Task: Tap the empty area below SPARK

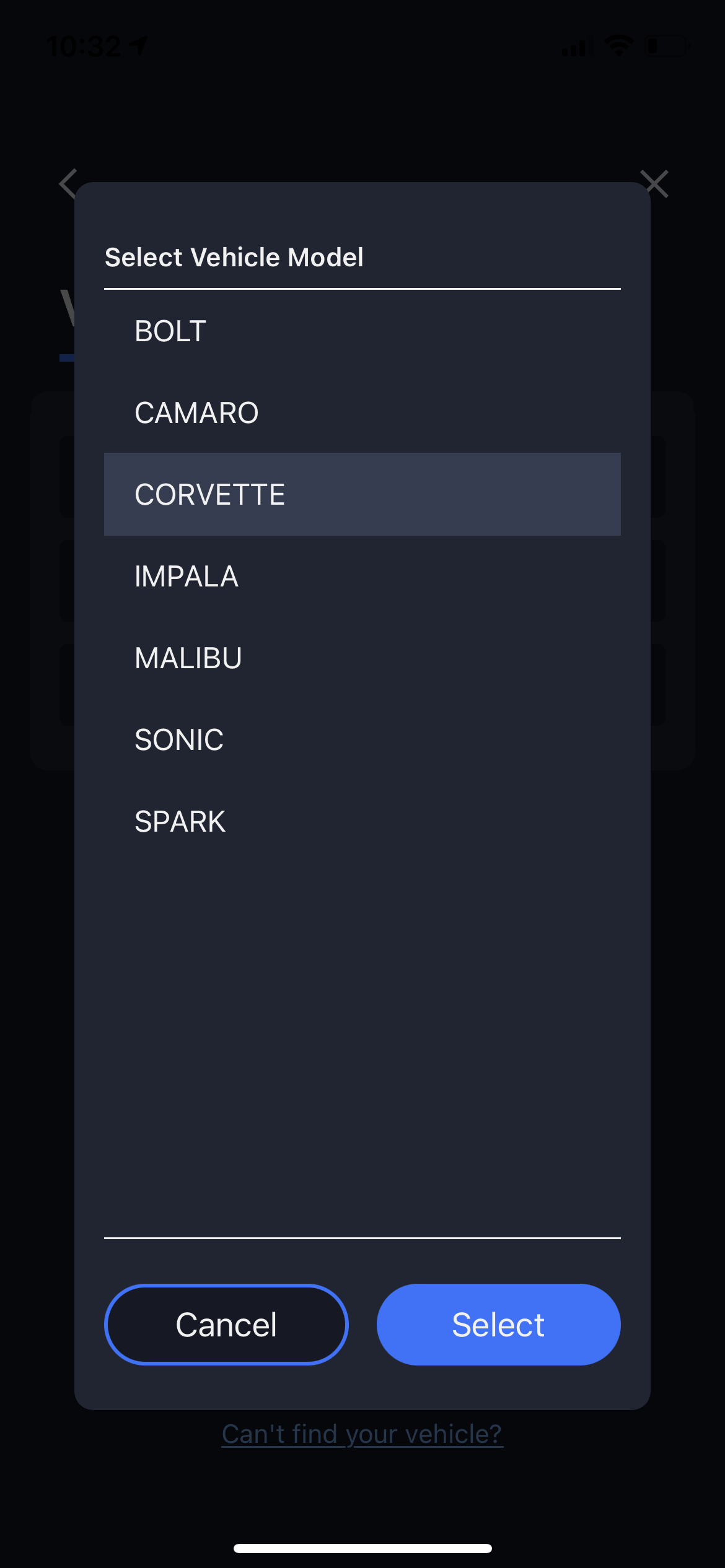Action: 362,1050
